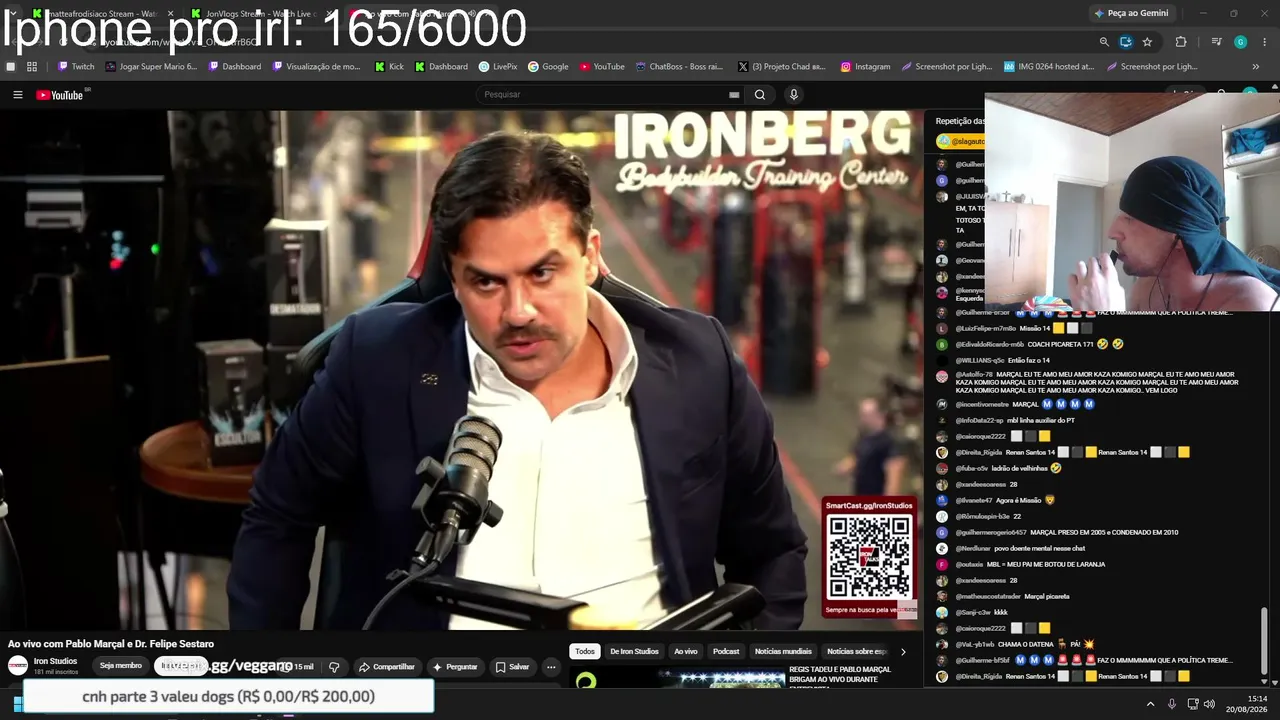The height and width of the screenshot is (720, 1280).
Task: Open the Chrome apps grid in bookmarks bar
Action: click(x=32, y=67)
